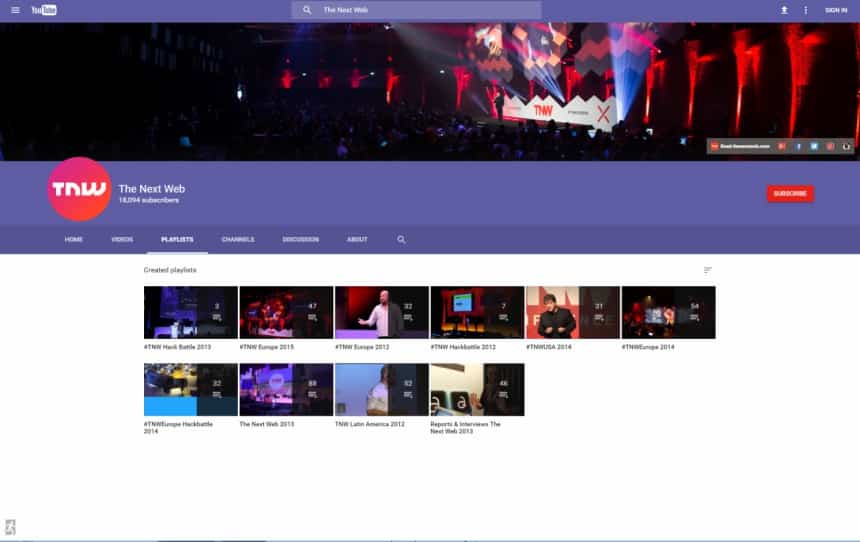Click the Sign In link
Image resolution: width=860 pixels, height=542 pixels.
(836, 10)
